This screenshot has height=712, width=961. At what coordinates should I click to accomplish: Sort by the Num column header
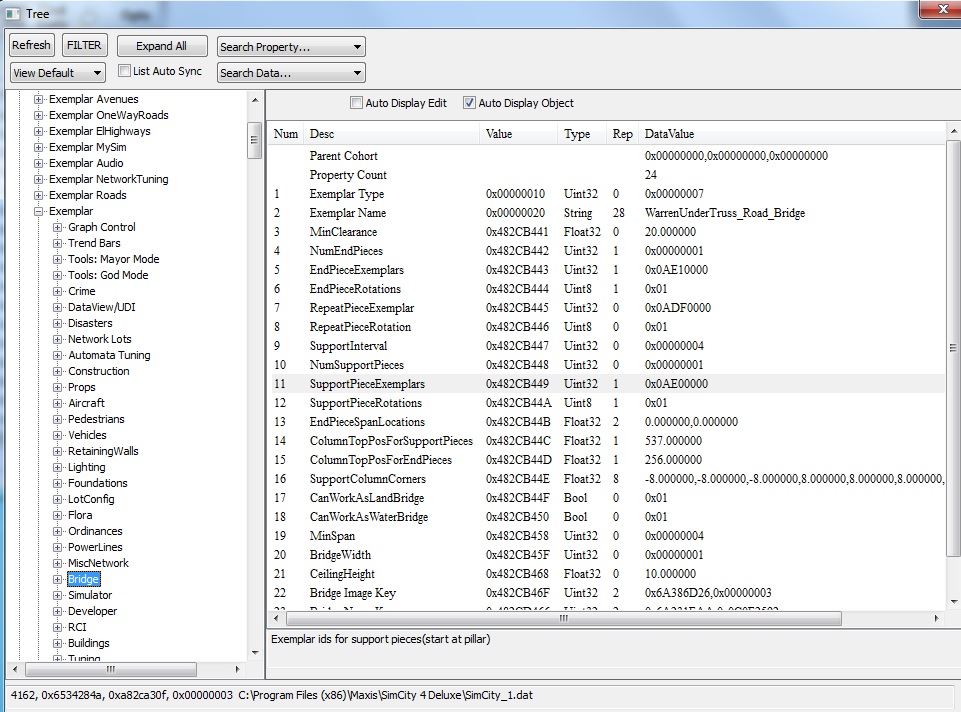click(x=286, y=134)
